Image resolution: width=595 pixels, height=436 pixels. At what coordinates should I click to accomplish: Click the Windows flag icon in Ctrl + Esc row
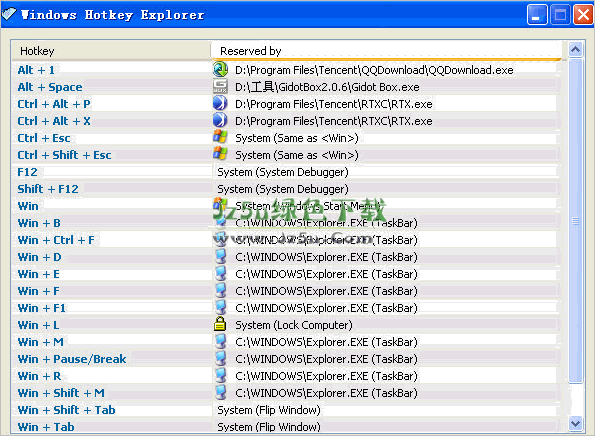220,137
